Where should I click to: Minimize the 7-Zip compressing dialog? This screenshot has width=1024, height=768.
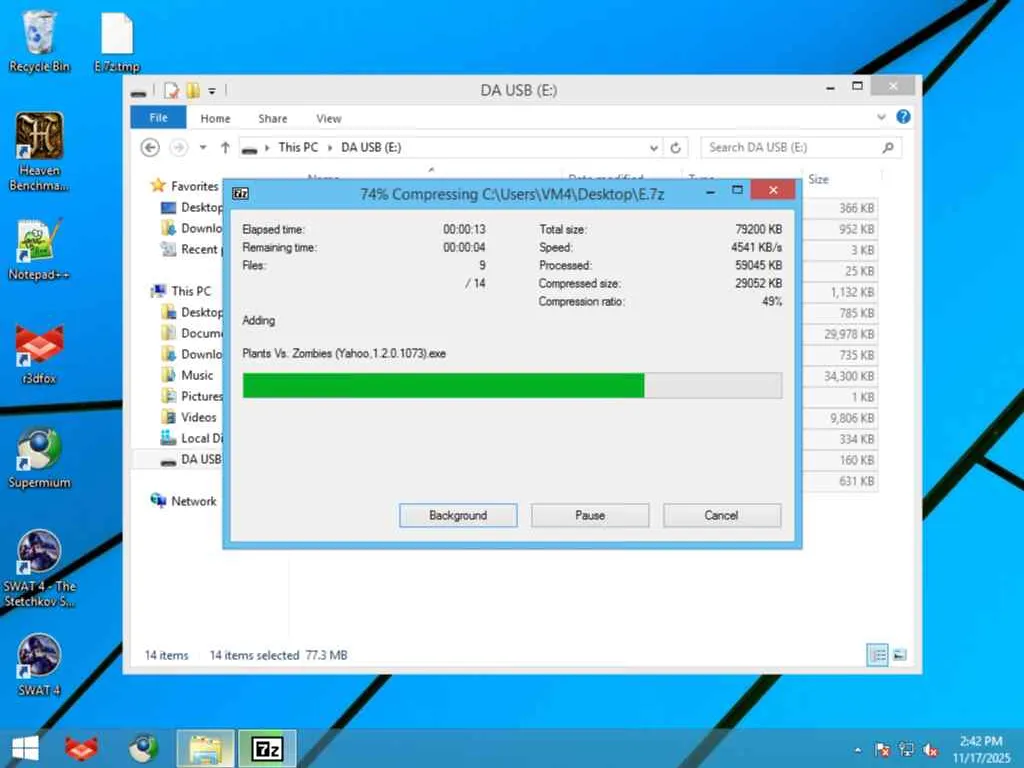(x=710, y=191)
